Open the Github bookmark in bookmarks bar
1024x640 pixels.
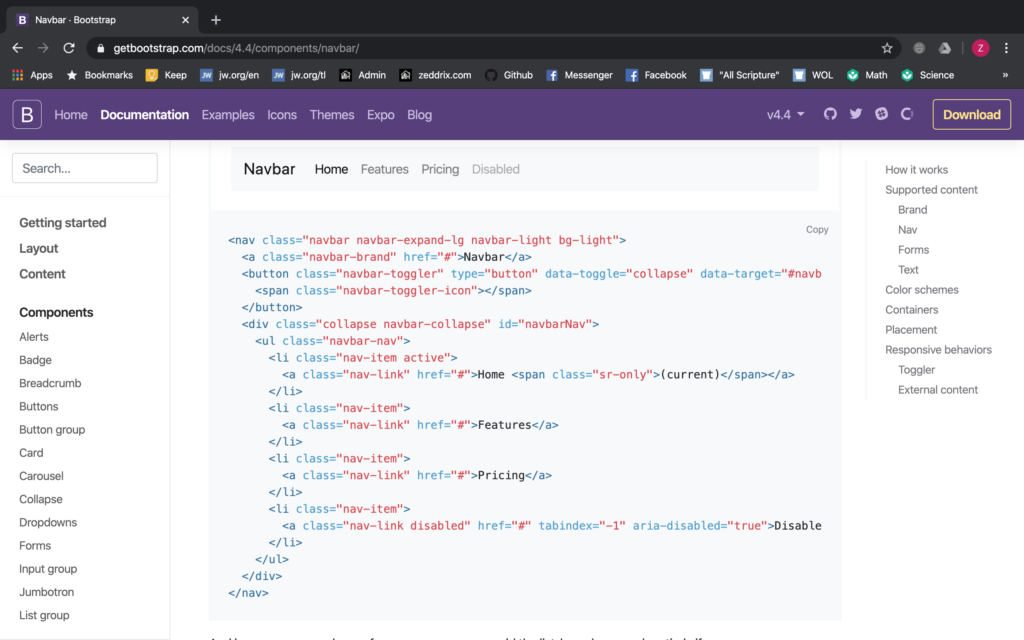pos(509,75)
